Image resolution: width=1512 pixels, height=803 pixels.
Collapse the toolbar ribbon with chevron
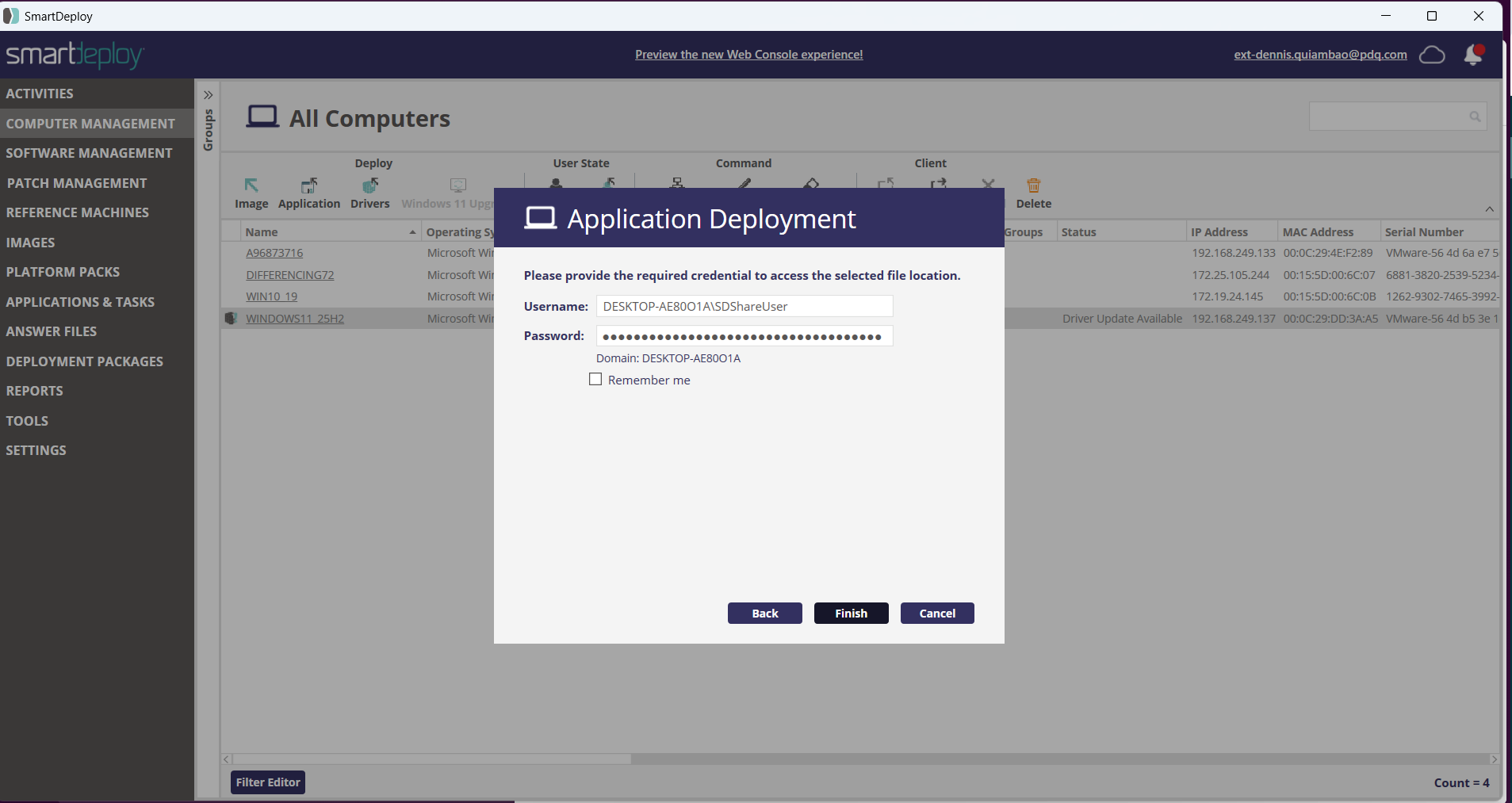(1489, 209)
